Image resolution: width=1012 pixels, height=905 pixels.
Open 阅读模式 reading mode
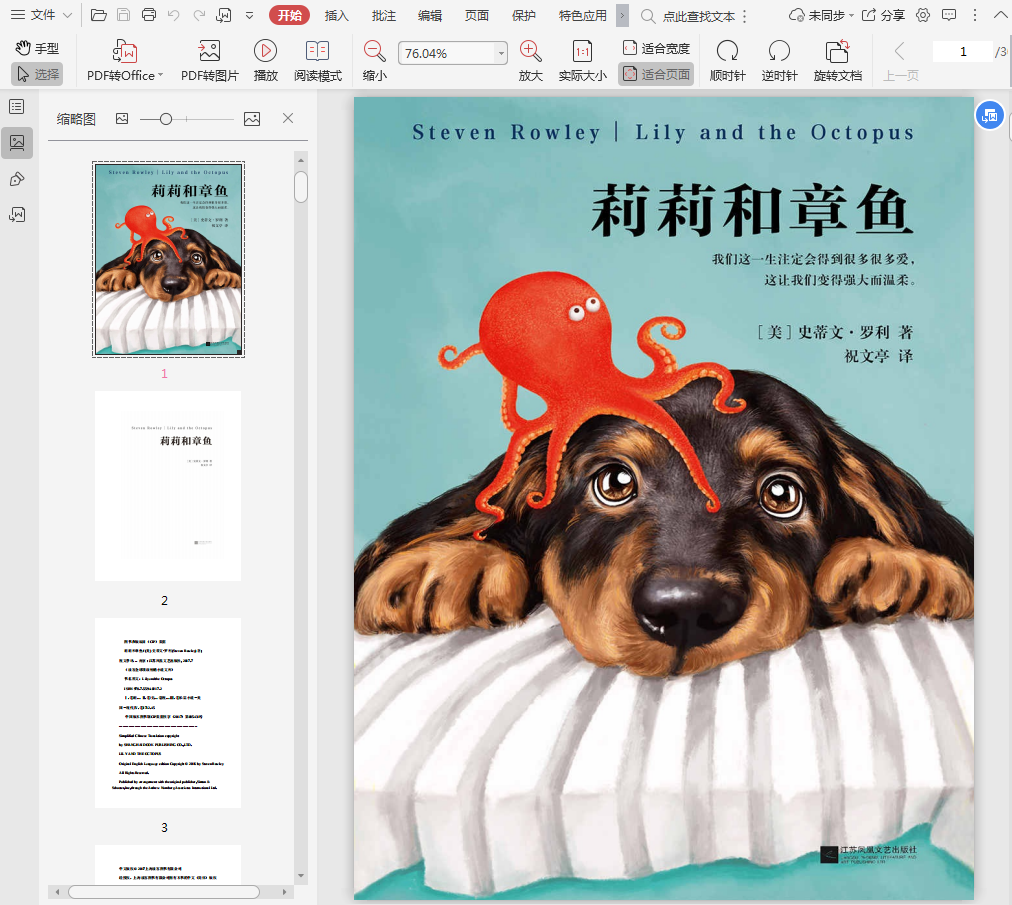pyautogui.click(x=317, y=51)
